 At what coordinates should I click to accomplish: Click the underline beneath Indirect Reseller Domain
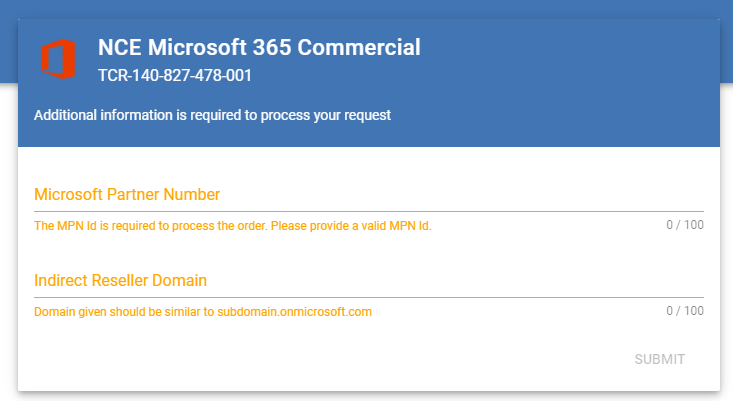click(x=368, y=297)
